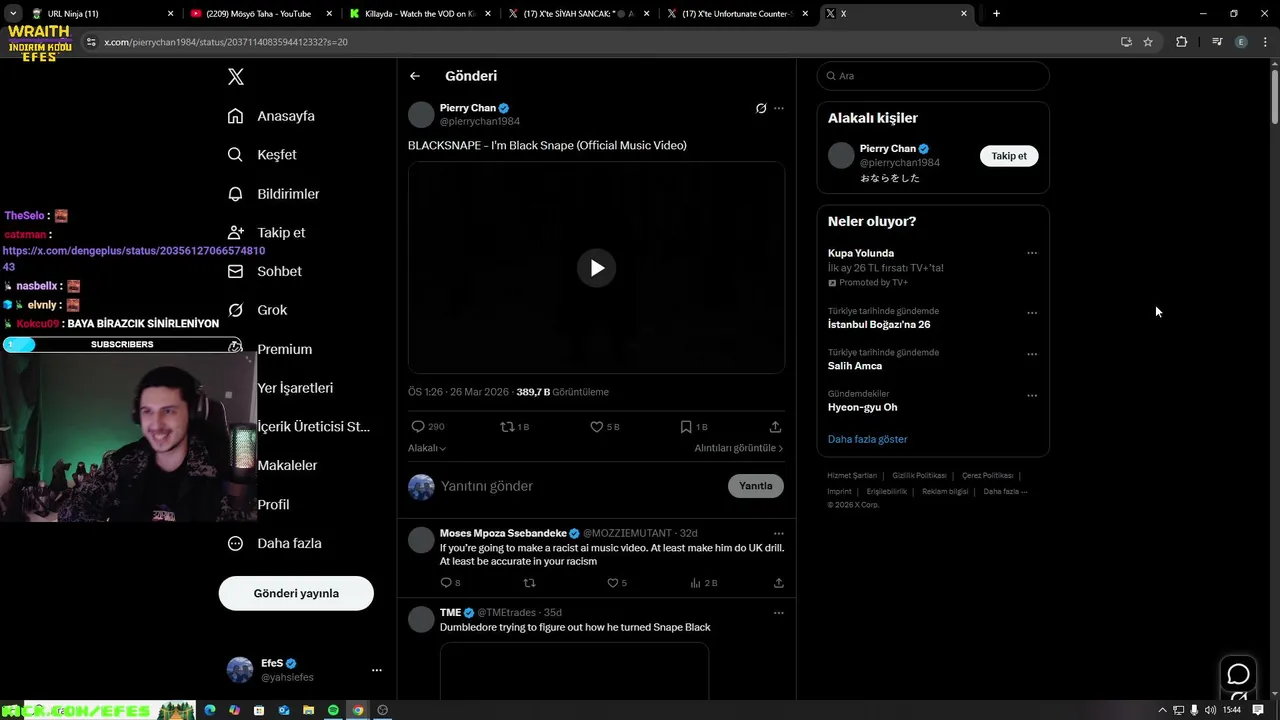Viewport: 1280px width, 720px height.
Task: Switch to Unfortunate Counter X tab
Action: (x=740, y=14)
